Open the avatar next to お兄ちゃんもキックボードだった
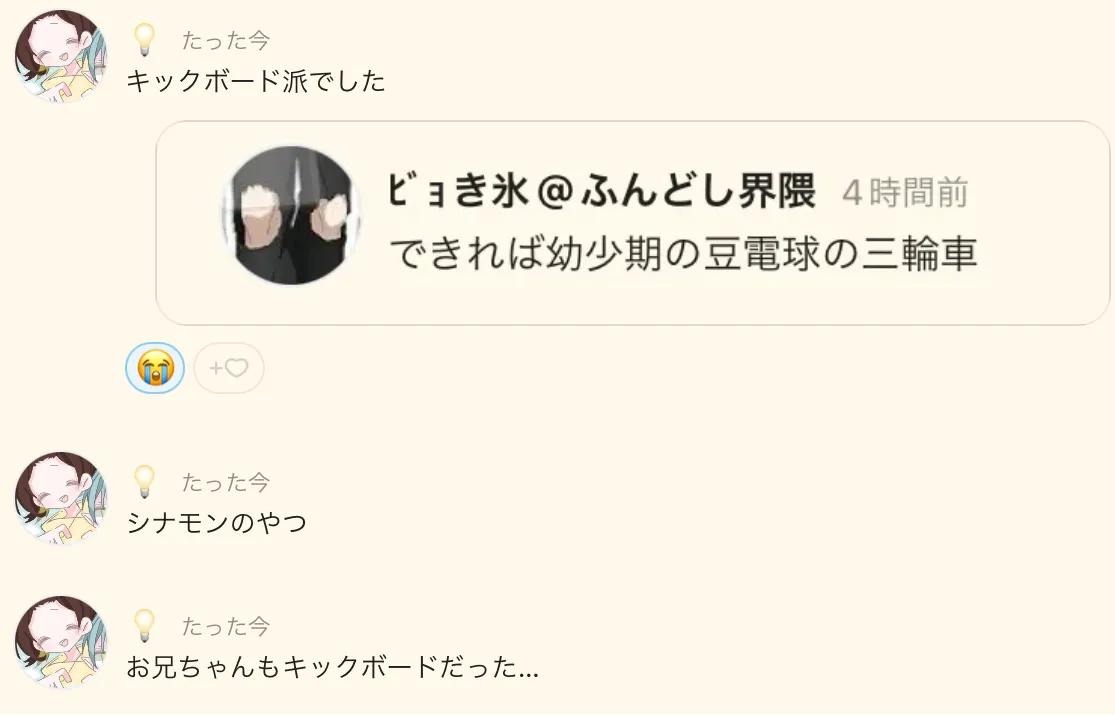 [61, 642]
